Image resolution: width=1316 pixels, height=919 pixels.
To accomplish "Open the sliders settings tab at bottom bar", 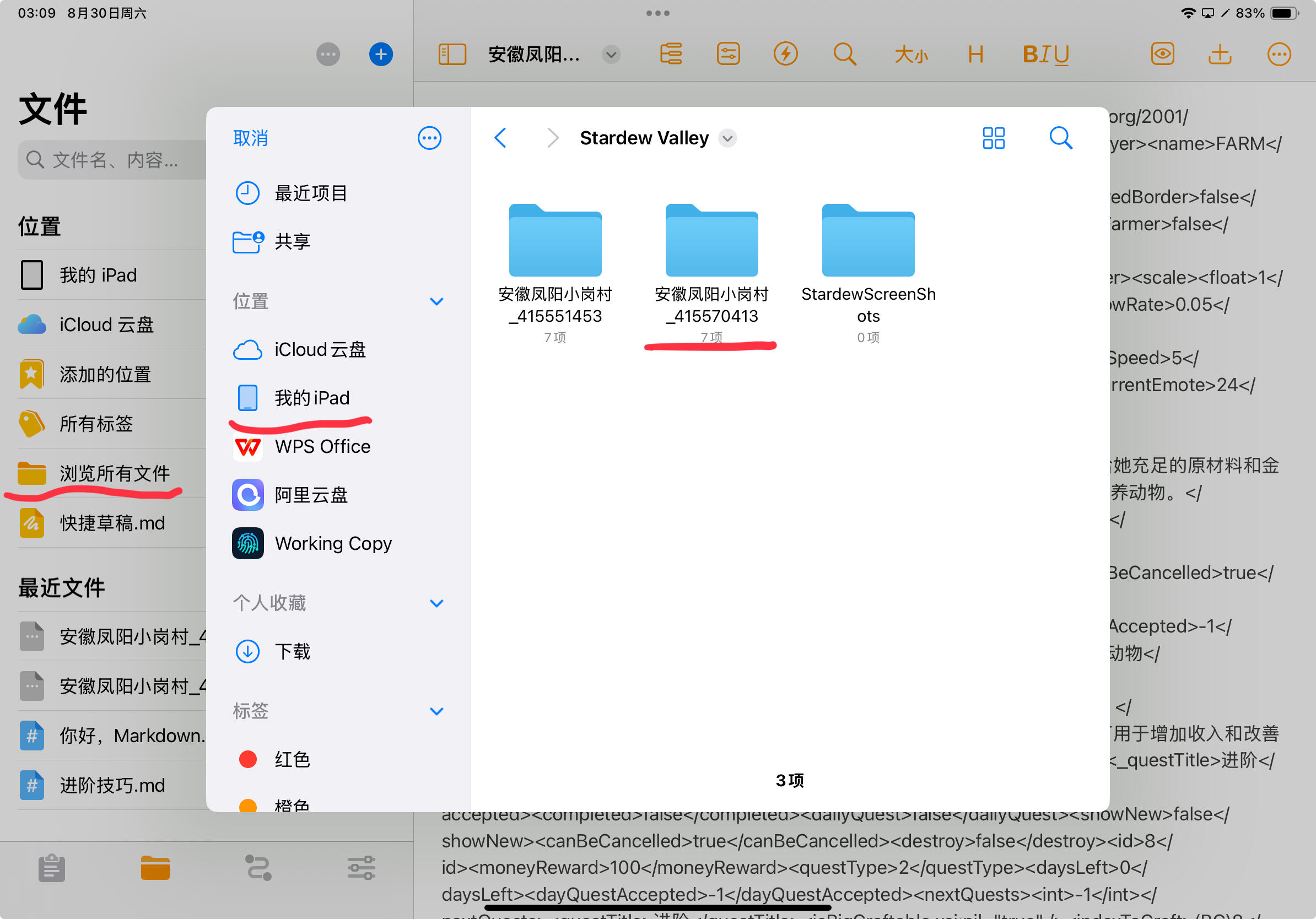I will click(x=362, y=868).
